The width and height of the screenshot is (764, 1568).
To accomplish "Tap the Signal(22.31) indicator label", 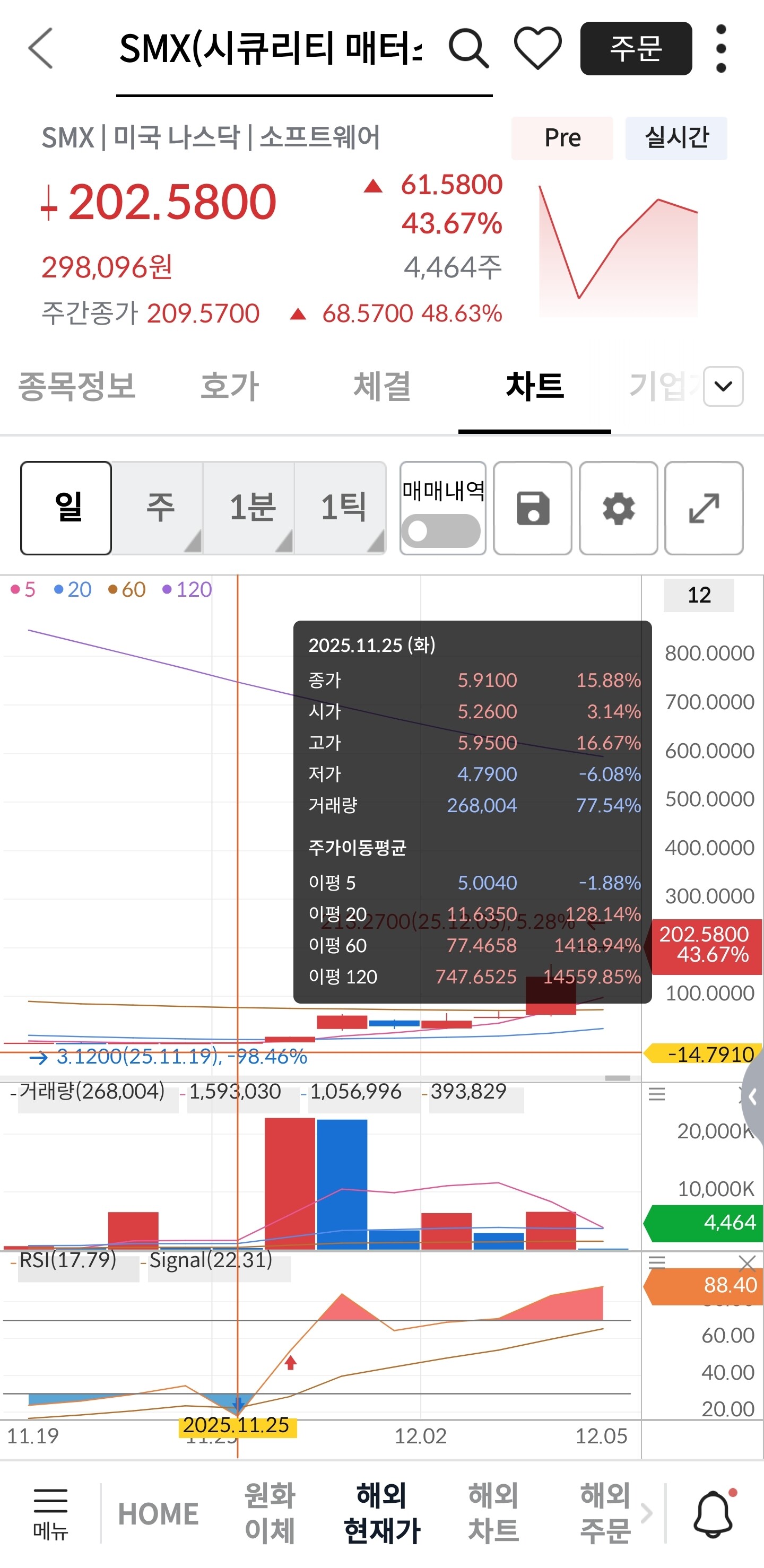I will coord(211,1260).
